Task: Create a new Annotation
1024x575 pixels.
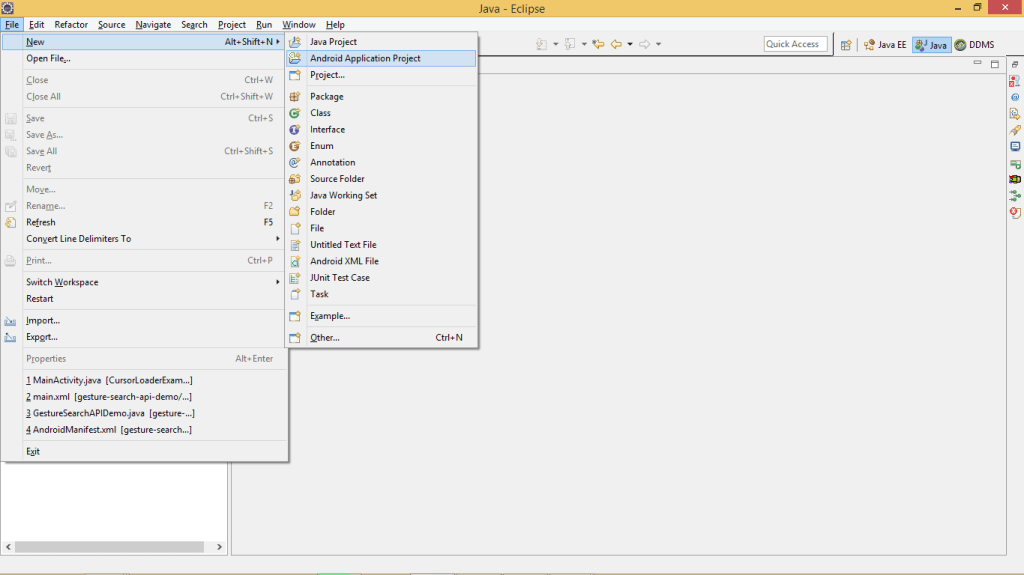Action: pyautogui.click(x=381, y=162)
